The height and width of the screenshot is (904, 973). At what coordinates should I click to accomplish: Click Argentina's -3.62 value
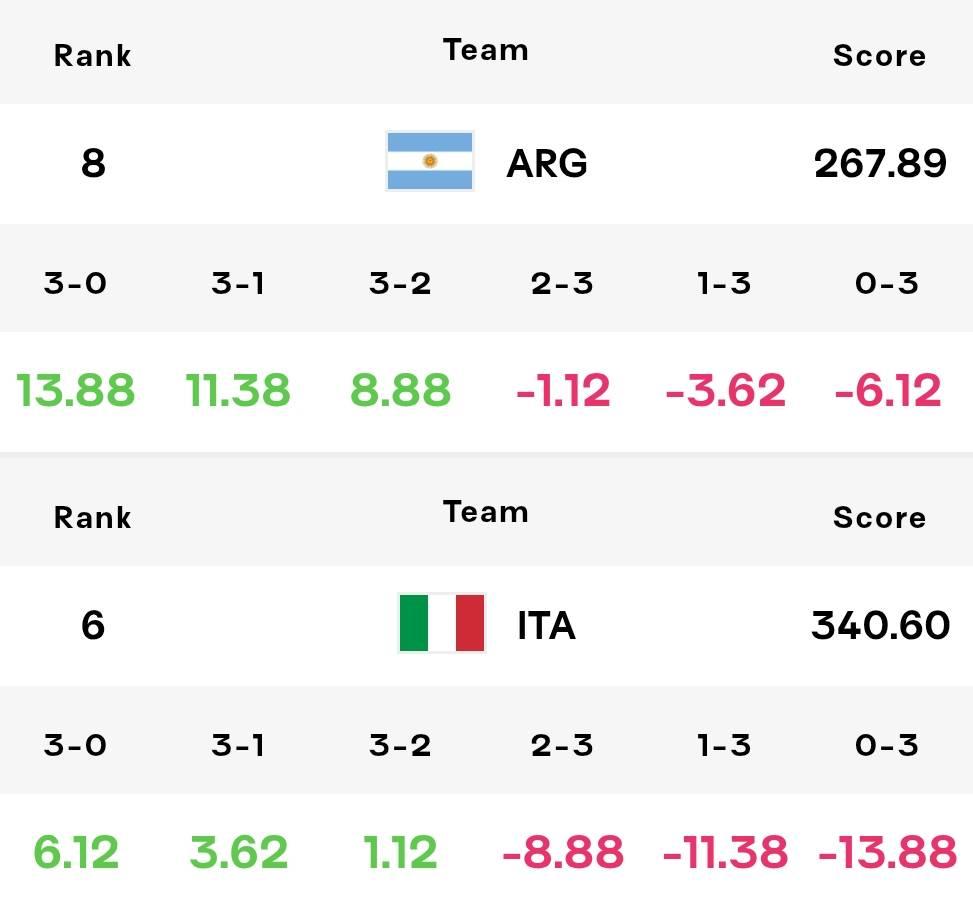click(725, 390)
